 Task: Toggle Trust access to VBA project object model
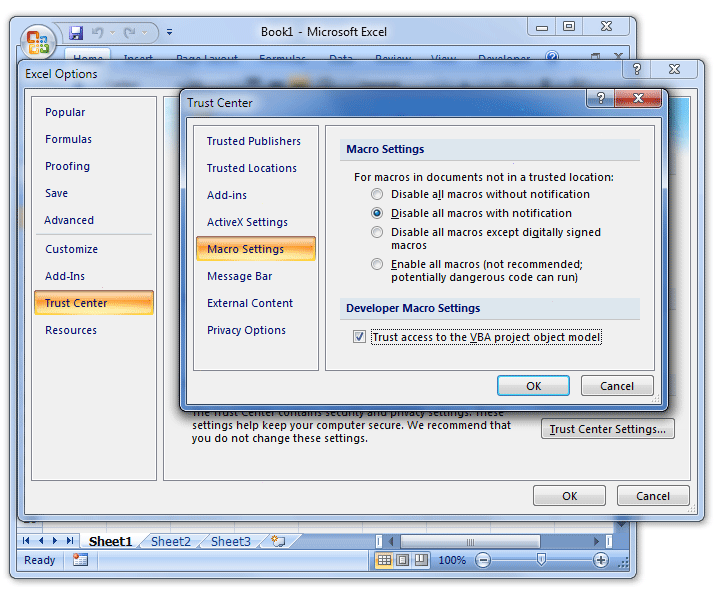click(360, 337)
